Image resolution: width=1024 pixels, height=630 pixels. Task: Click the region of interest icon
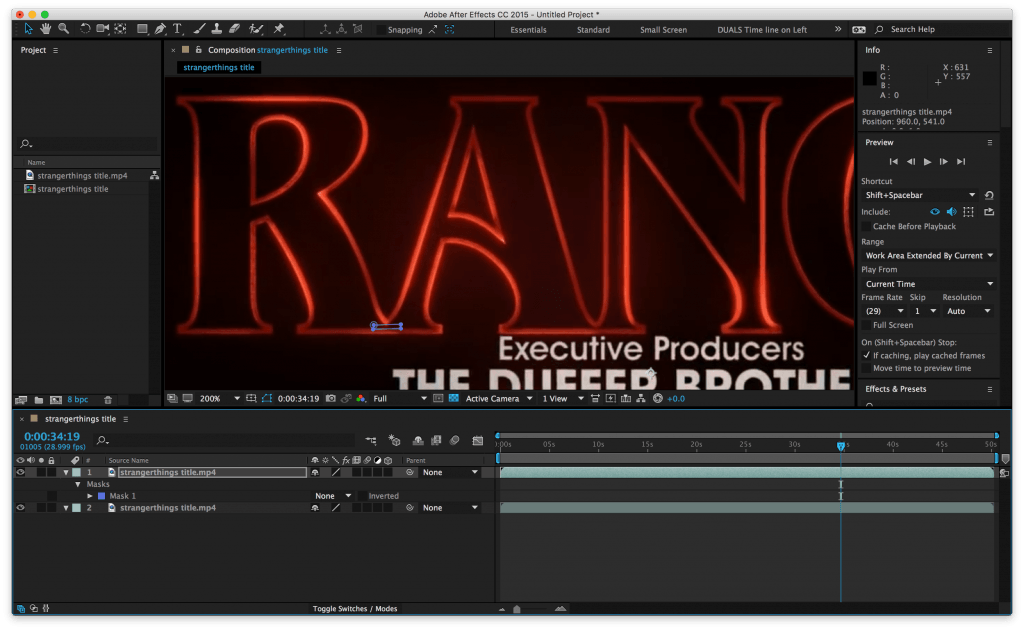point(438,398)
